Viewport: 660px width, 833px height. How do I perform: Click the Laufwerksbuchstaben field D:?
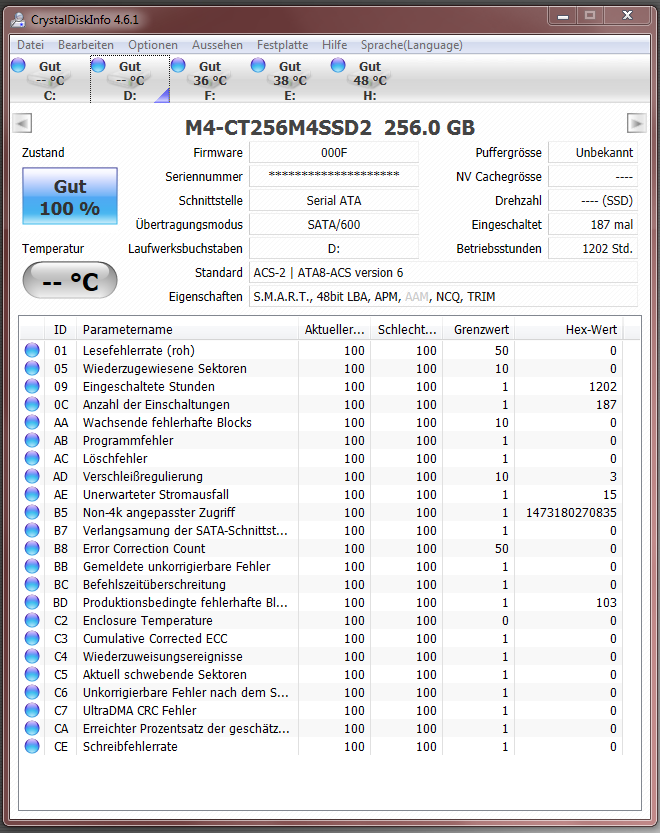click(334, 249)
